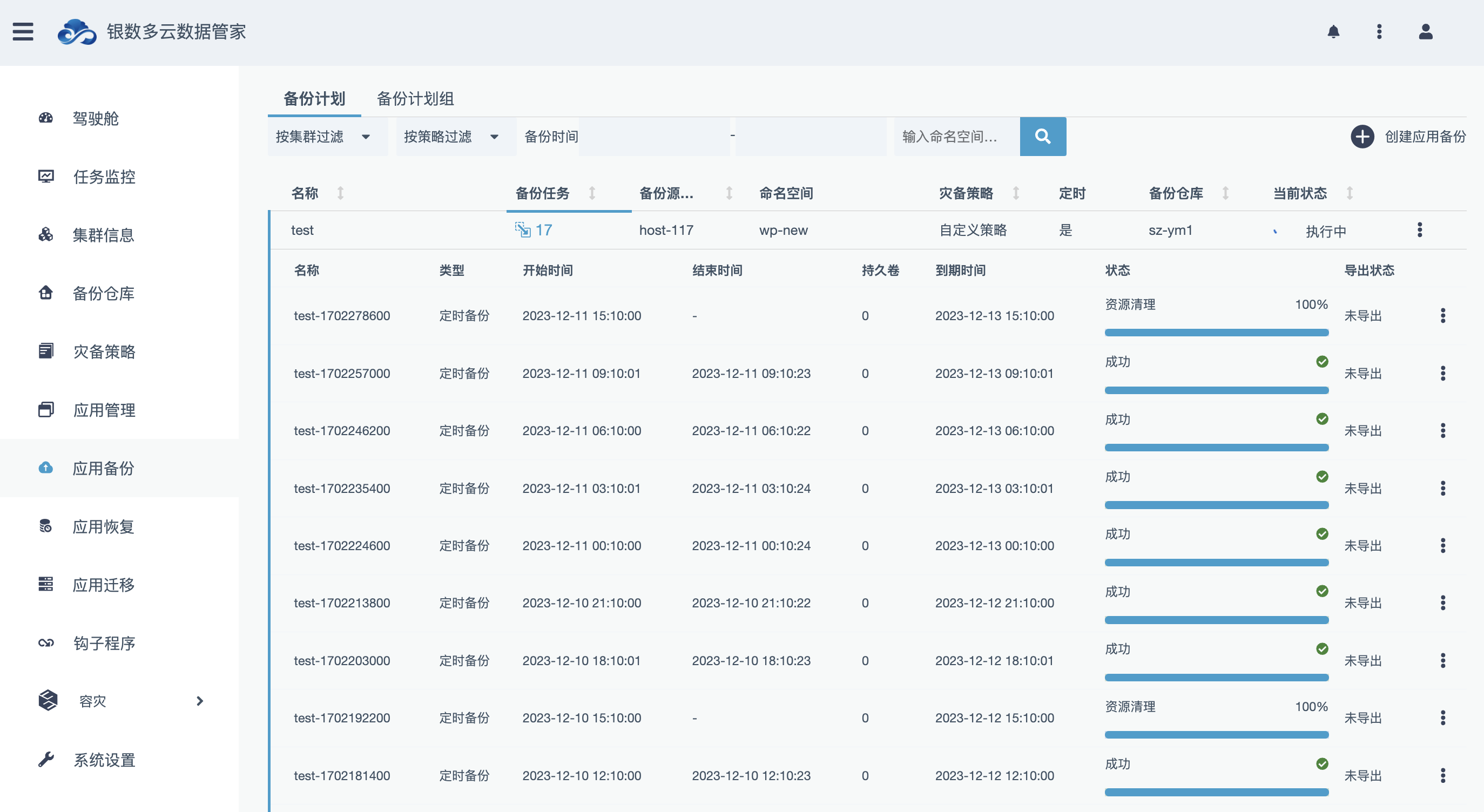
Task: Click 银数多云数据管家 title text
Action: coord(176,32)
